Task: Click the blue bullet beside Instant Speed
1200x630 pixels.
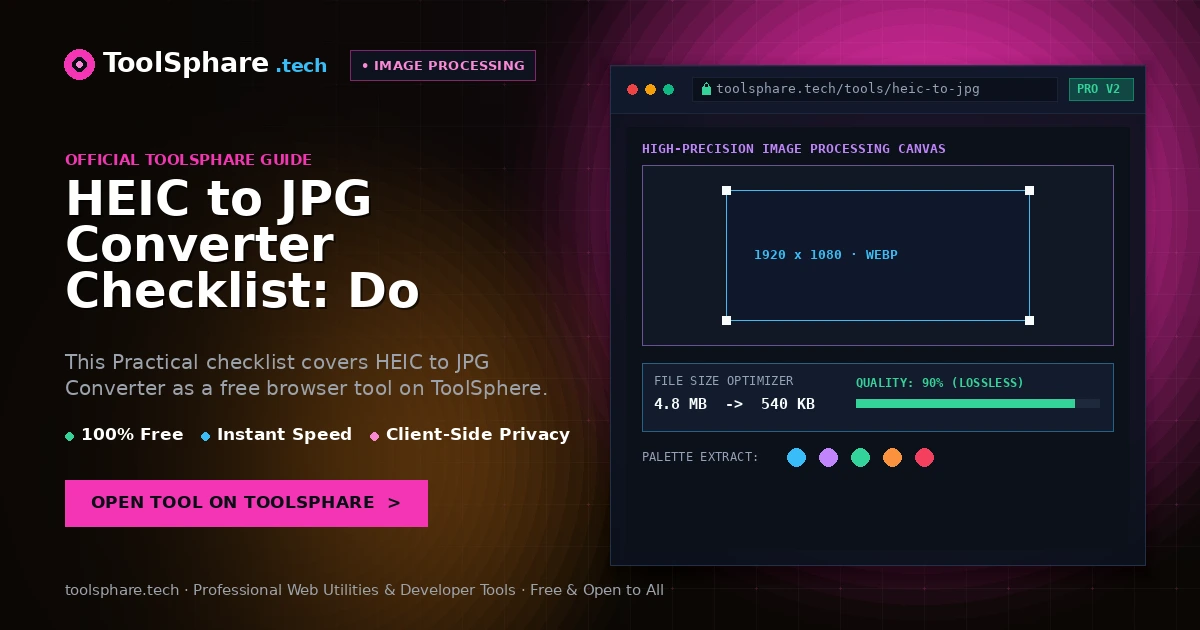Action: [205, 436]
